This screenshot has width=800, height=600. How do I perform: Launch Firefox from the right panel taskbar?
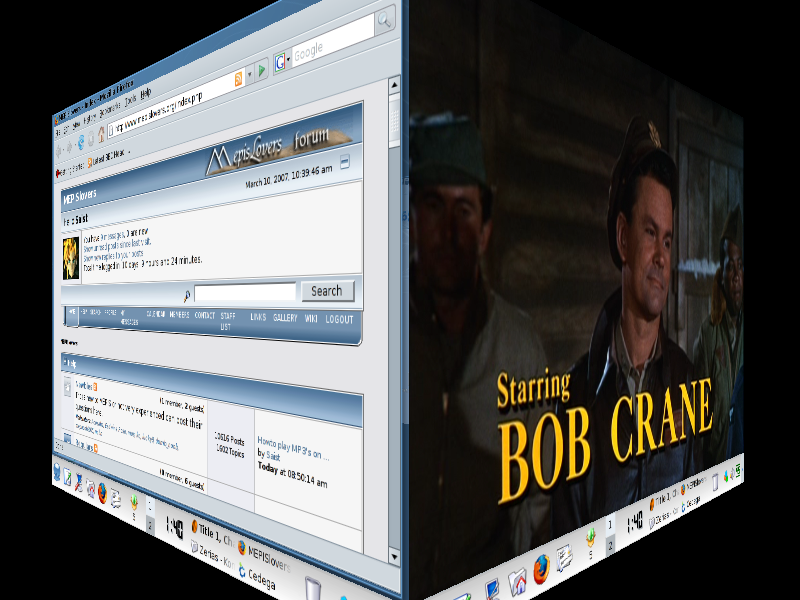pyautogui.click(x=541, y=567)
